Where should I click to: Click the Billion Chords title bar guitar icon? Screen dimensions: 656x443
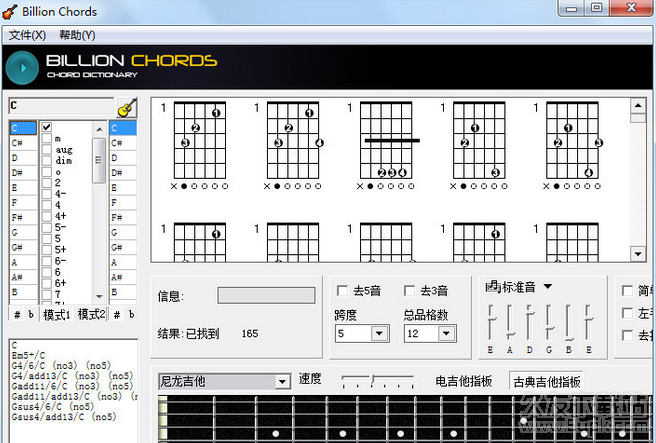click(10, 12)
